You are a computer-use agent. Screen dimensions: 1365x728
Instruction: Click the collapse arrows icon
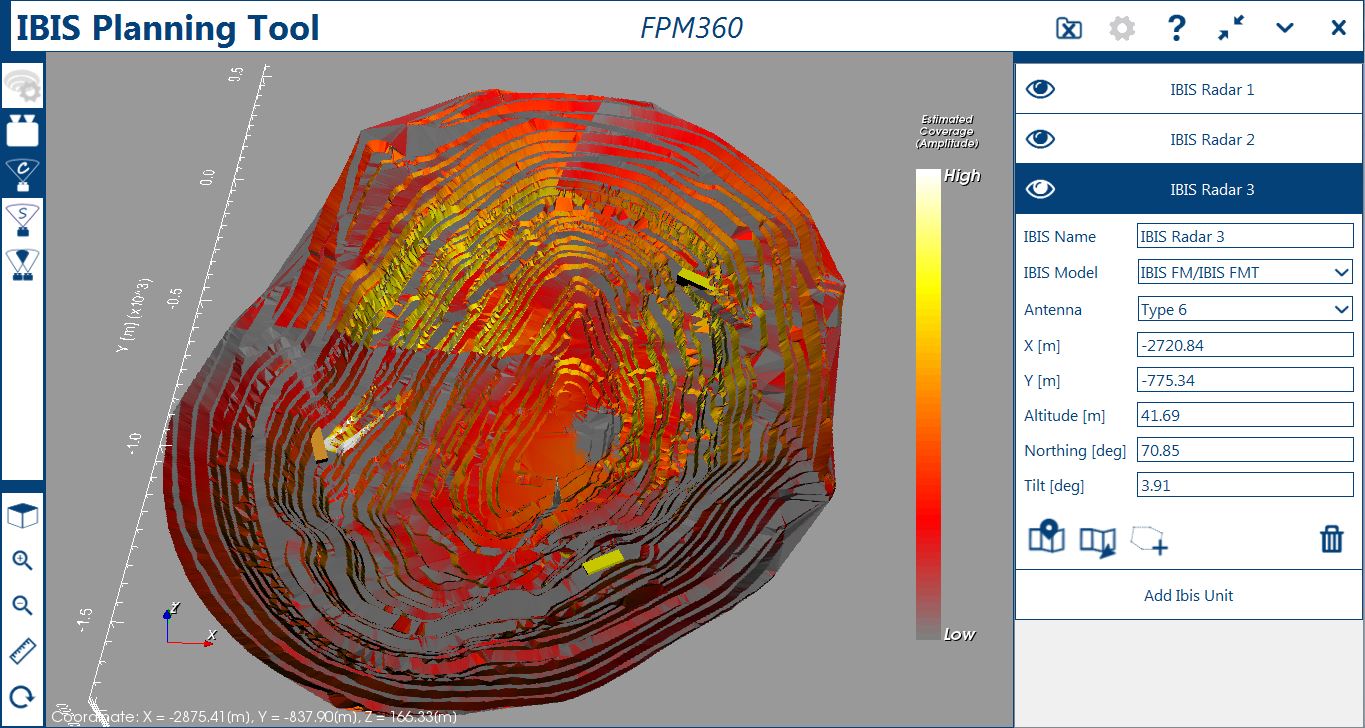(x=1231, y=28)
